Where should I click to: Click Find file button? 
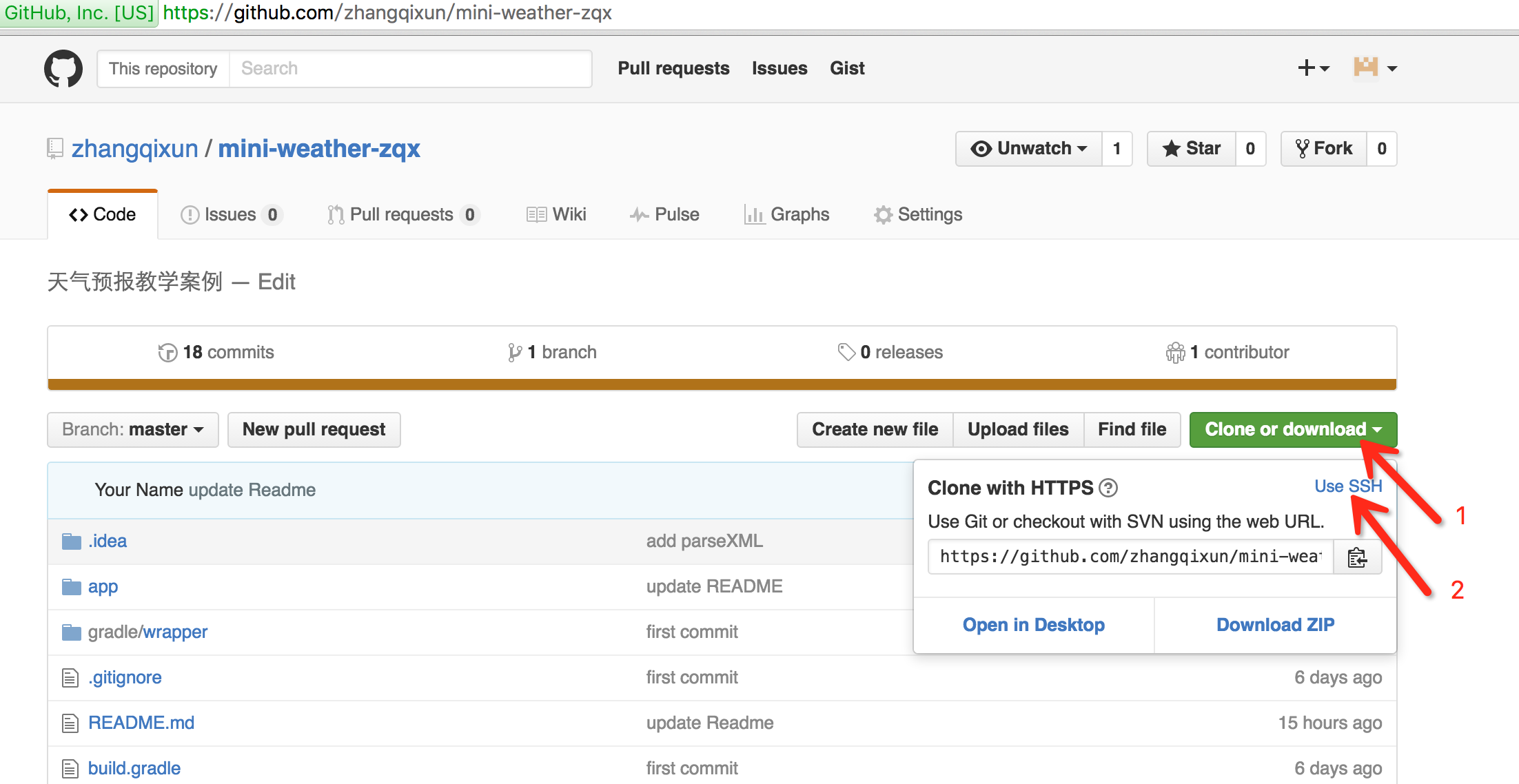point(1132,430)
